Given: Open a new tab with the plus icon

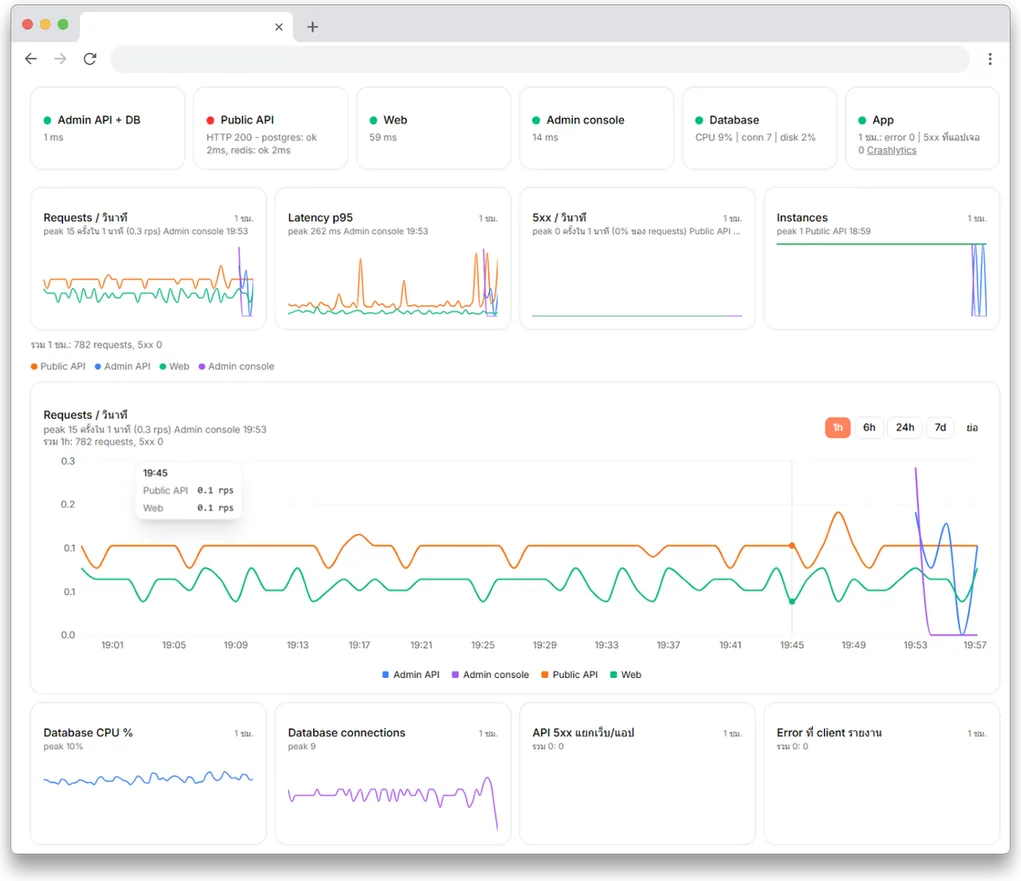Looking at the screenshot, I should tap(313, 27).
